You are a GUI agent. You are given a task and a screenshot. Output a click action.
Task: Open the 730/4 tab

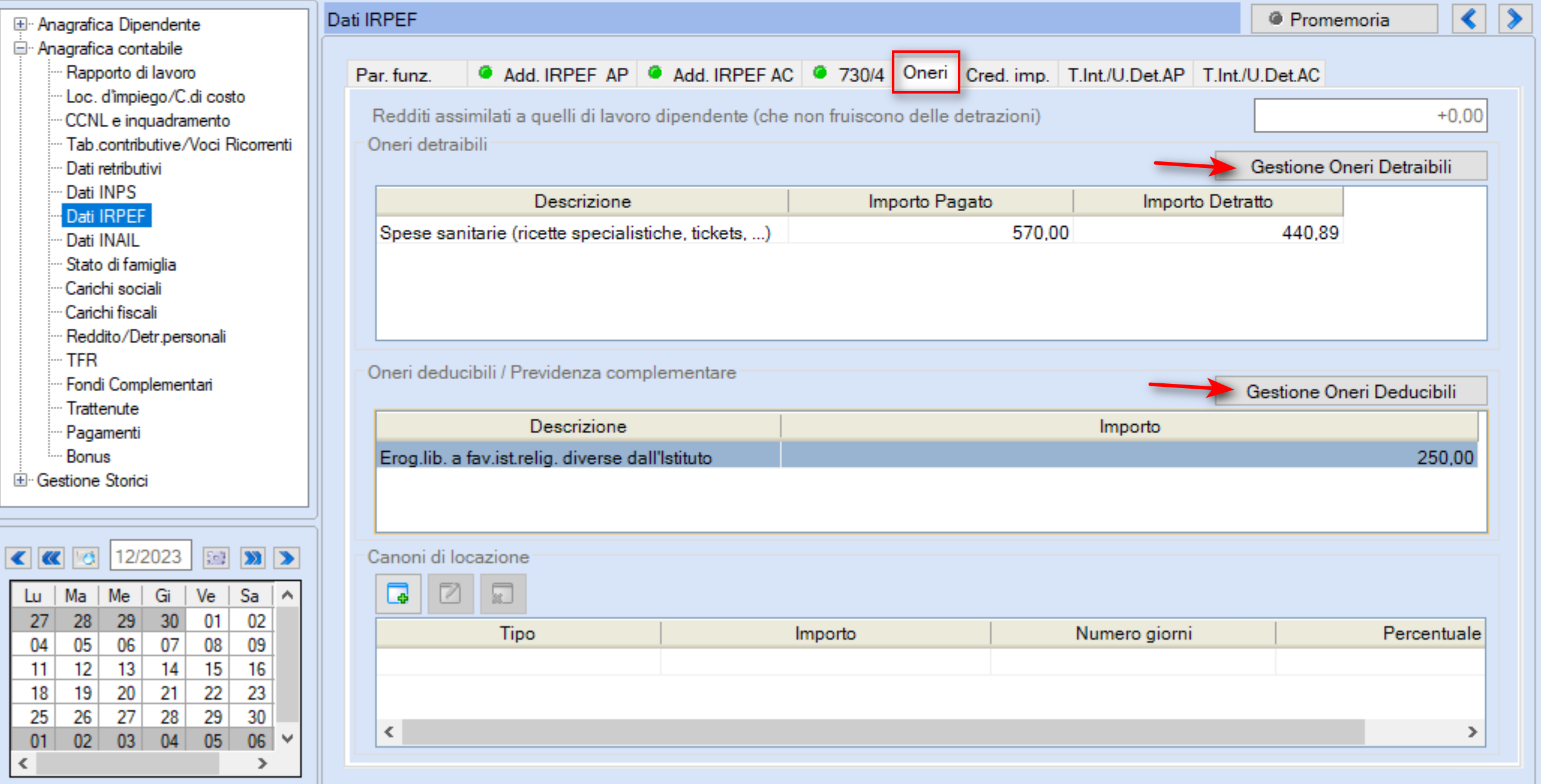pos(848,75)
